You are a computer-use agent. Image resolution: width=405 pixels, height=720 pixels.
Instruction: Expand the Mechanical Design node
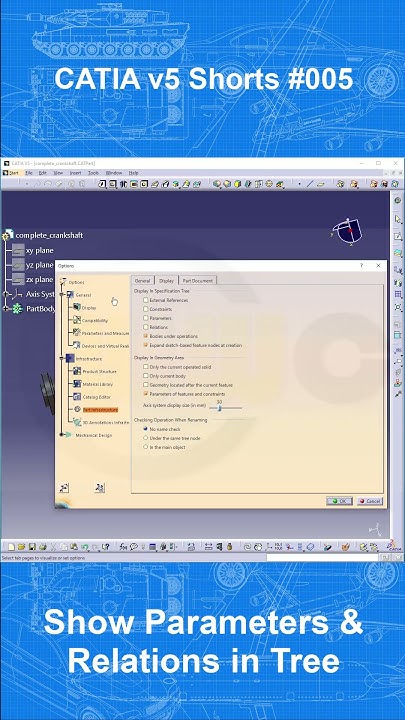(62, 434)
